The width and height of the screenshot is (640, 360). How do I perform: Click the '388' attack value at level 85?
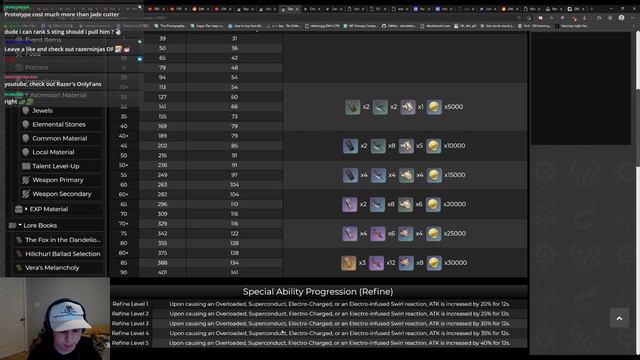tap(162, 263)
